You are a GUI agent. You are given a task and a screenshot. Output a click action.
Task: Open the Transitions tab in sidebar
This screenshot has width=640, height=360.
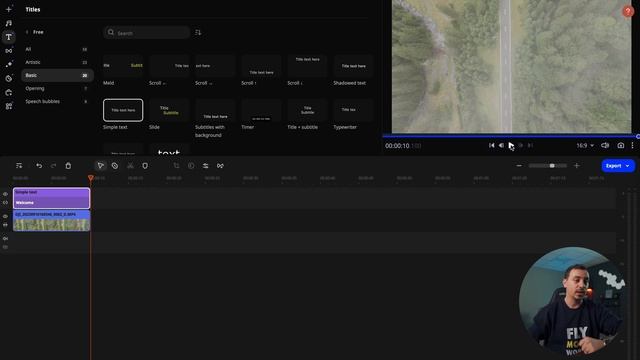pyautogui.click(x=9, y=51)
